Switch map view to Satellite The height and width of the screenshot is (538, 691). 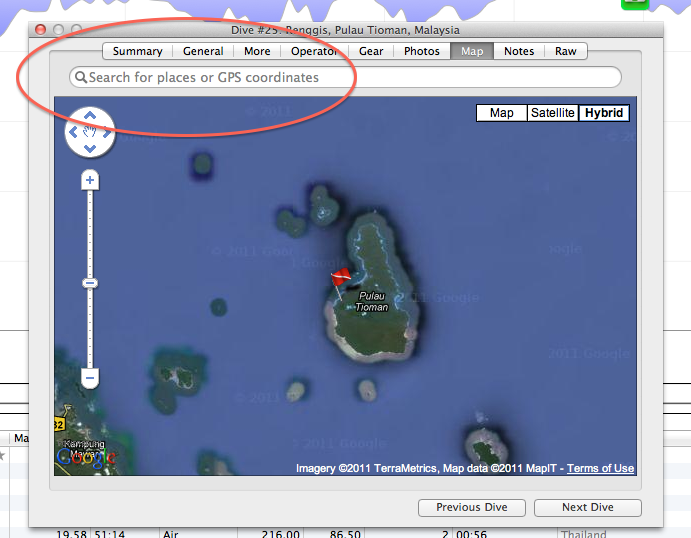(552, 113)
